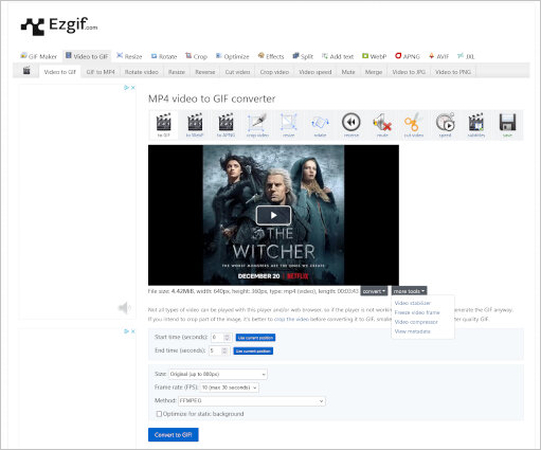Click the clapperboard icon in the submenu bar
The image size is (541, 450).
27,71
